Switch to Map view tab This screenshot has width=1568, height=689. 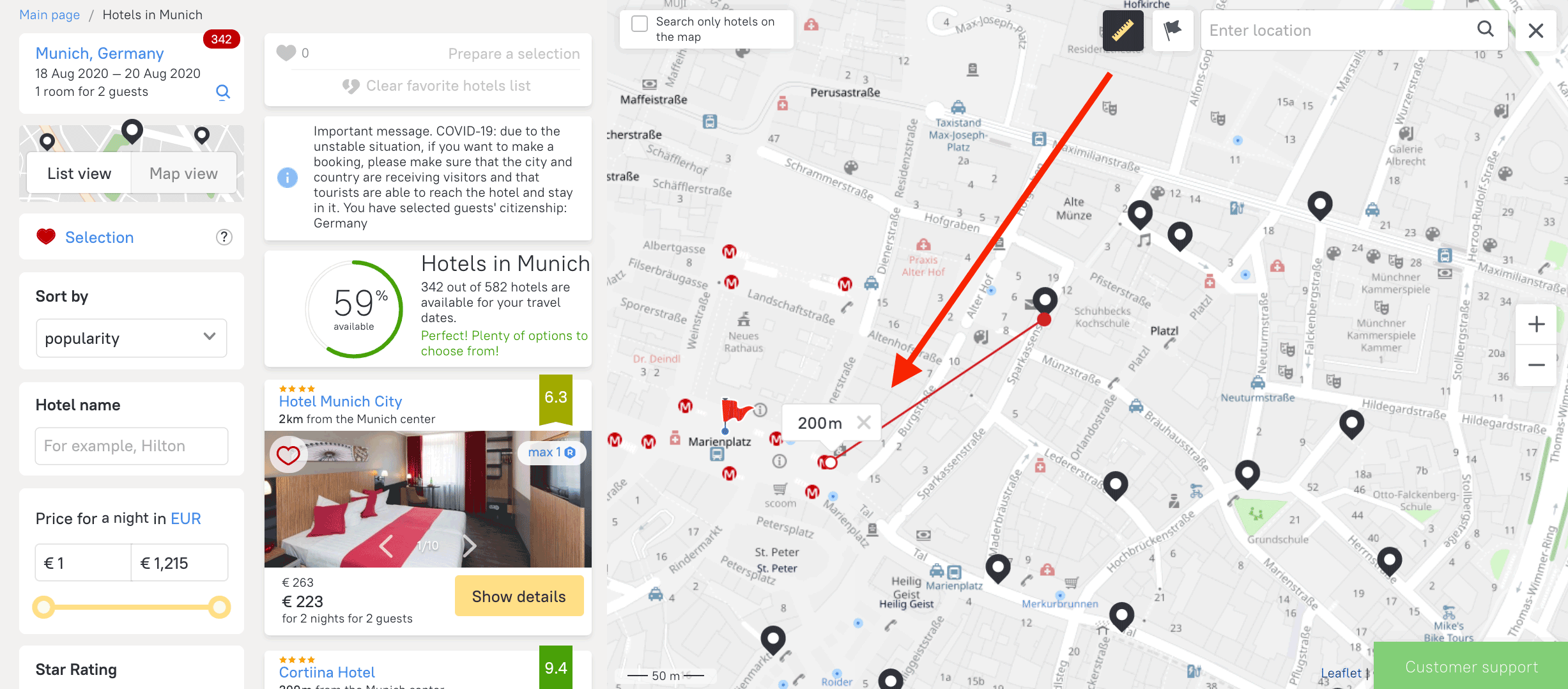click(183, 173)
